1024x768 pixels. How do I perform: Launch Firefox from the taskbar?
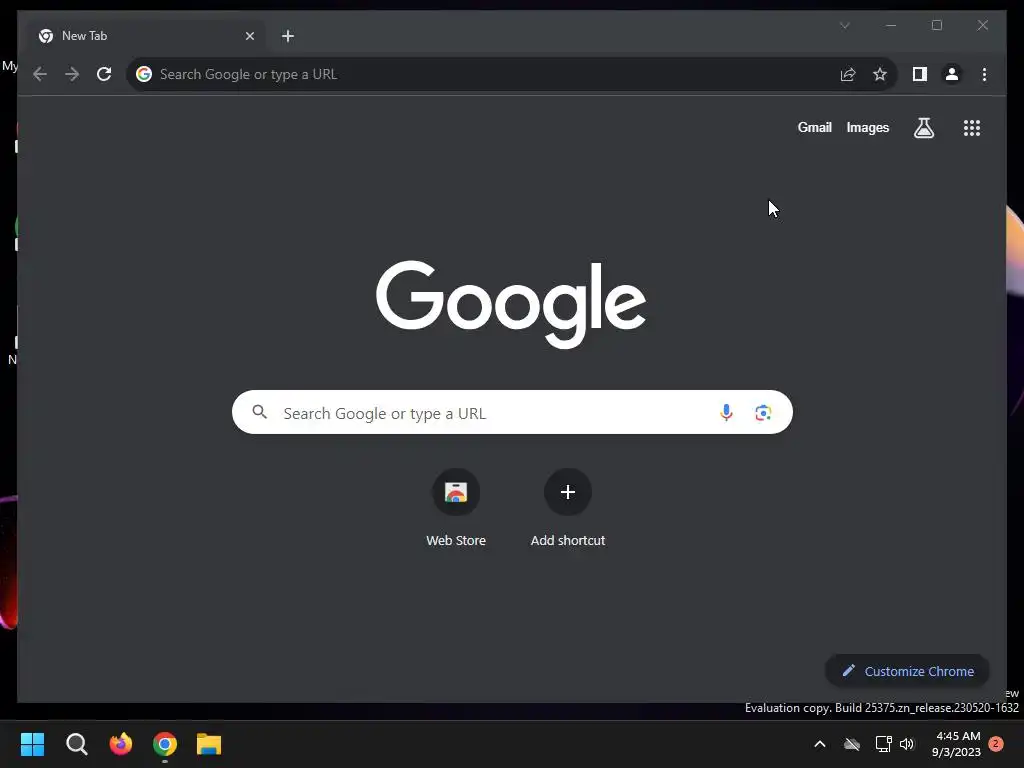point(121,744)
